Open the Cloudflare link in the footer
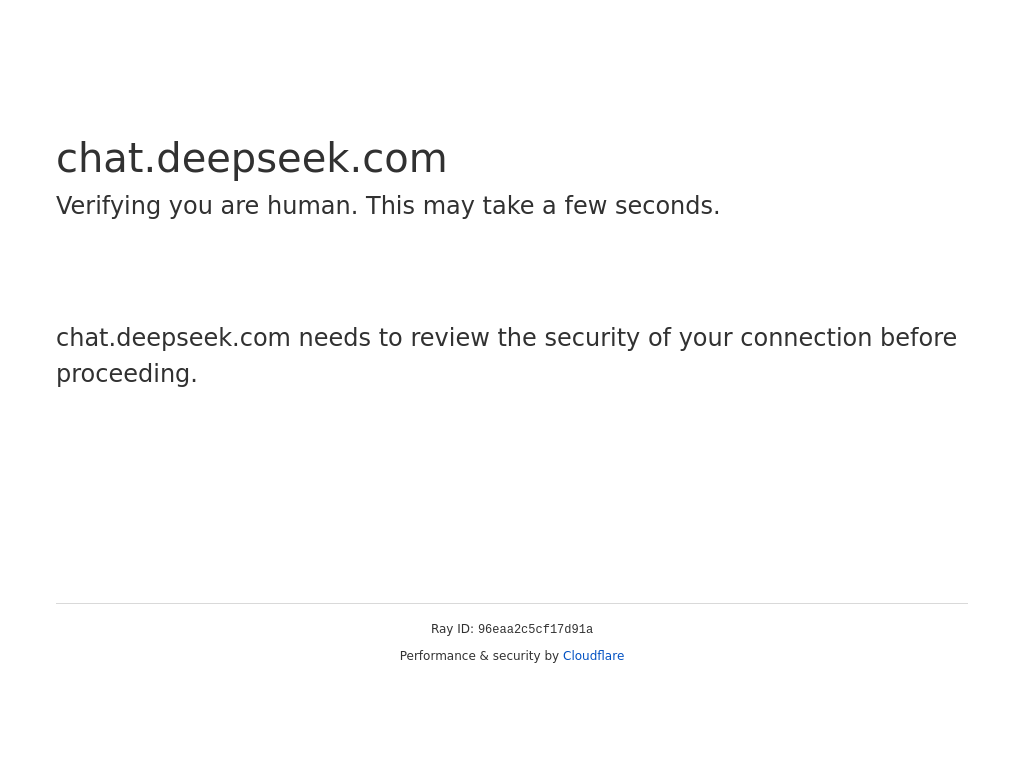The width and height of the screenshot is (1024, 768). coord(593,656)
